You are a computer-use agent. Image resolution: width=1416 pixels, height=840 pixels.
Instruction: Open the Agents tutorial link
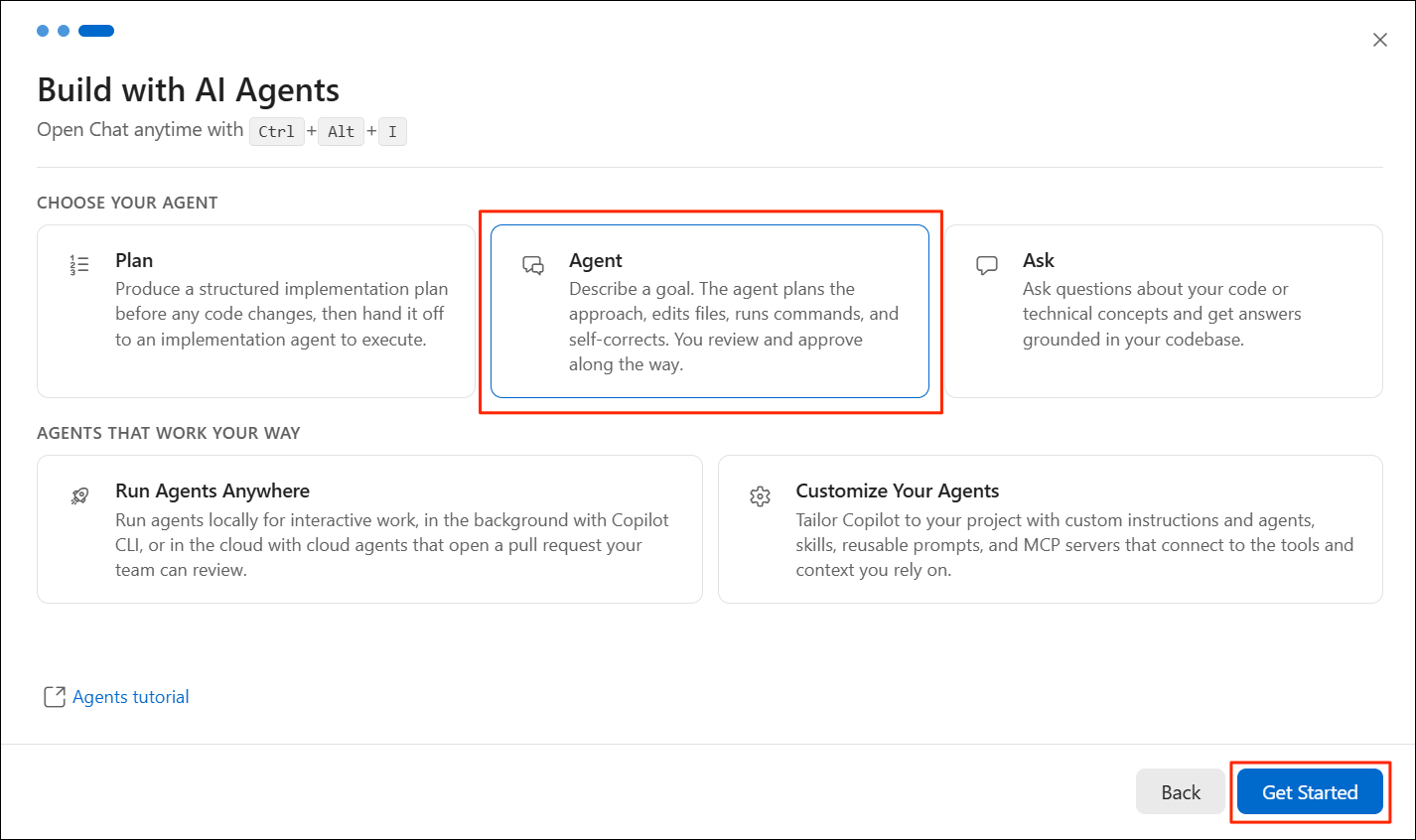pyautogui.click(x=131, y=697)
